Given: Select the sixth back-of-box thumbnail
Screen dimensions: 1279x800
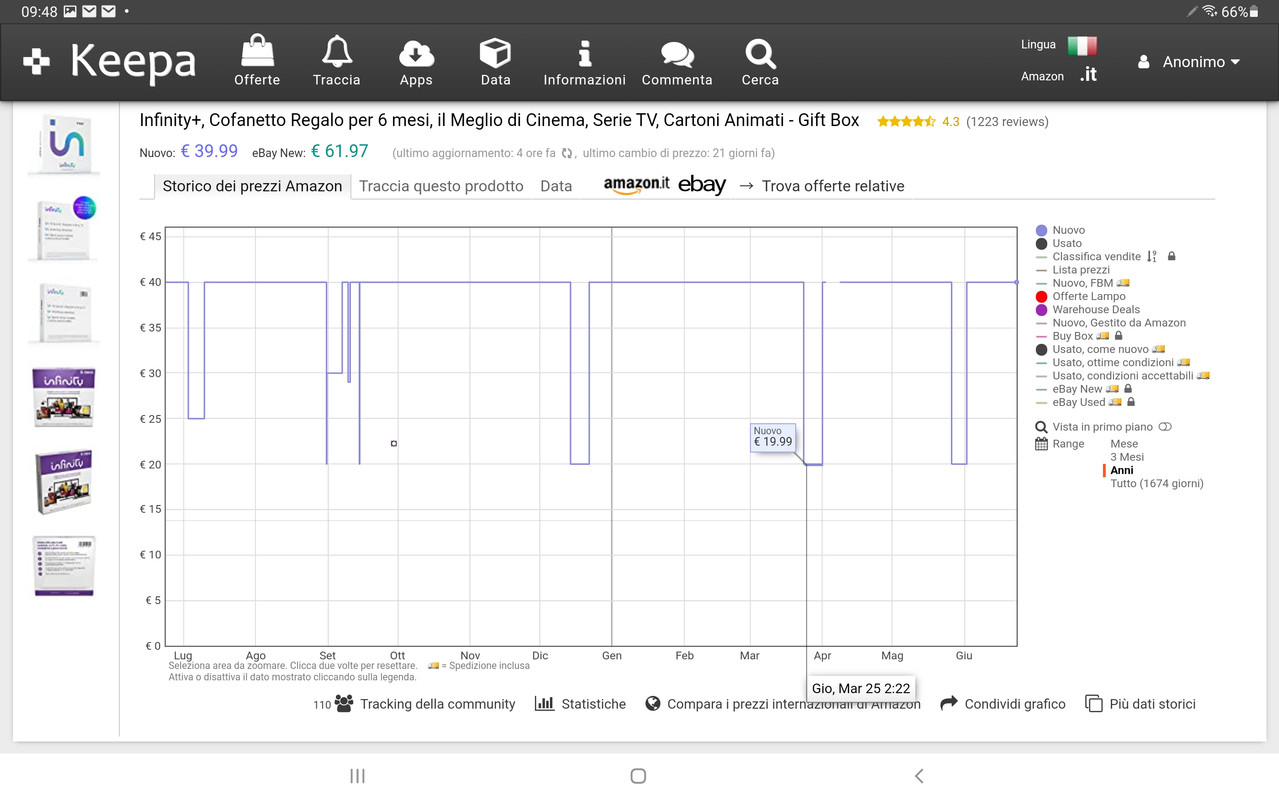Looking at the screenshot, I should tap(63, 566).
